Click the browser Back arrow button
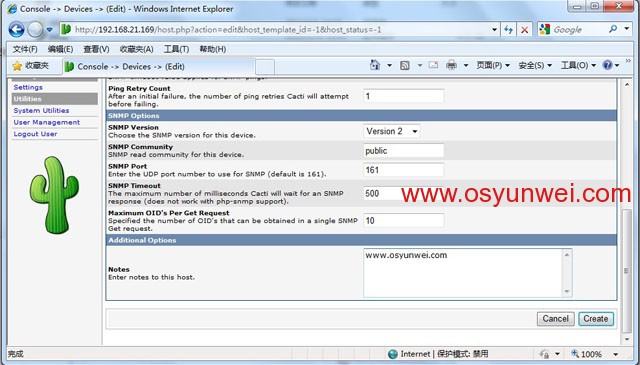This screenshot has width=640, height=365. coord(16,29)
